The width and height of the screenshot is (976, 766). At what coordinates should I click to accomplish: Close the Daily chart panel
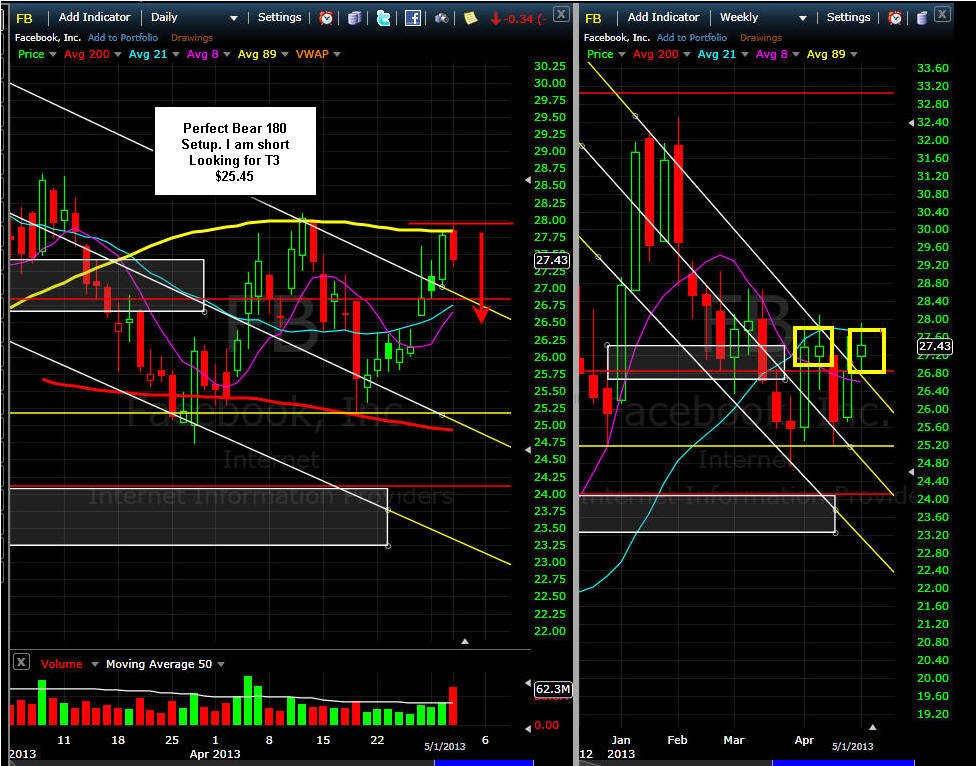(x=561, y=14)
